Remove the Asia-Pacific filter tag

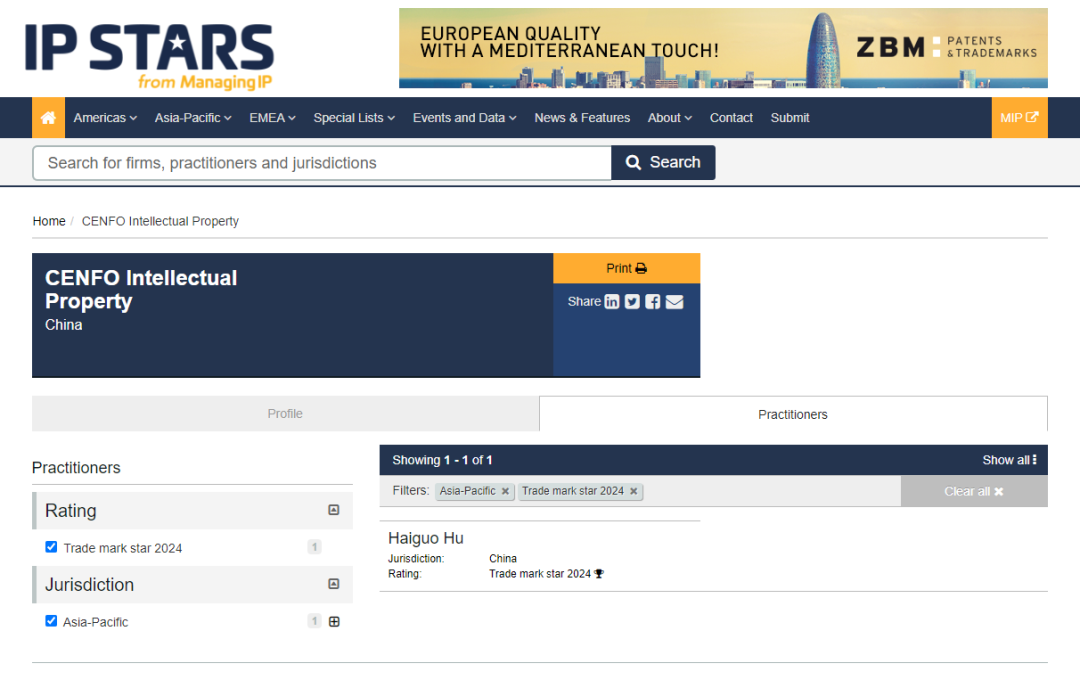click(505, 491)
